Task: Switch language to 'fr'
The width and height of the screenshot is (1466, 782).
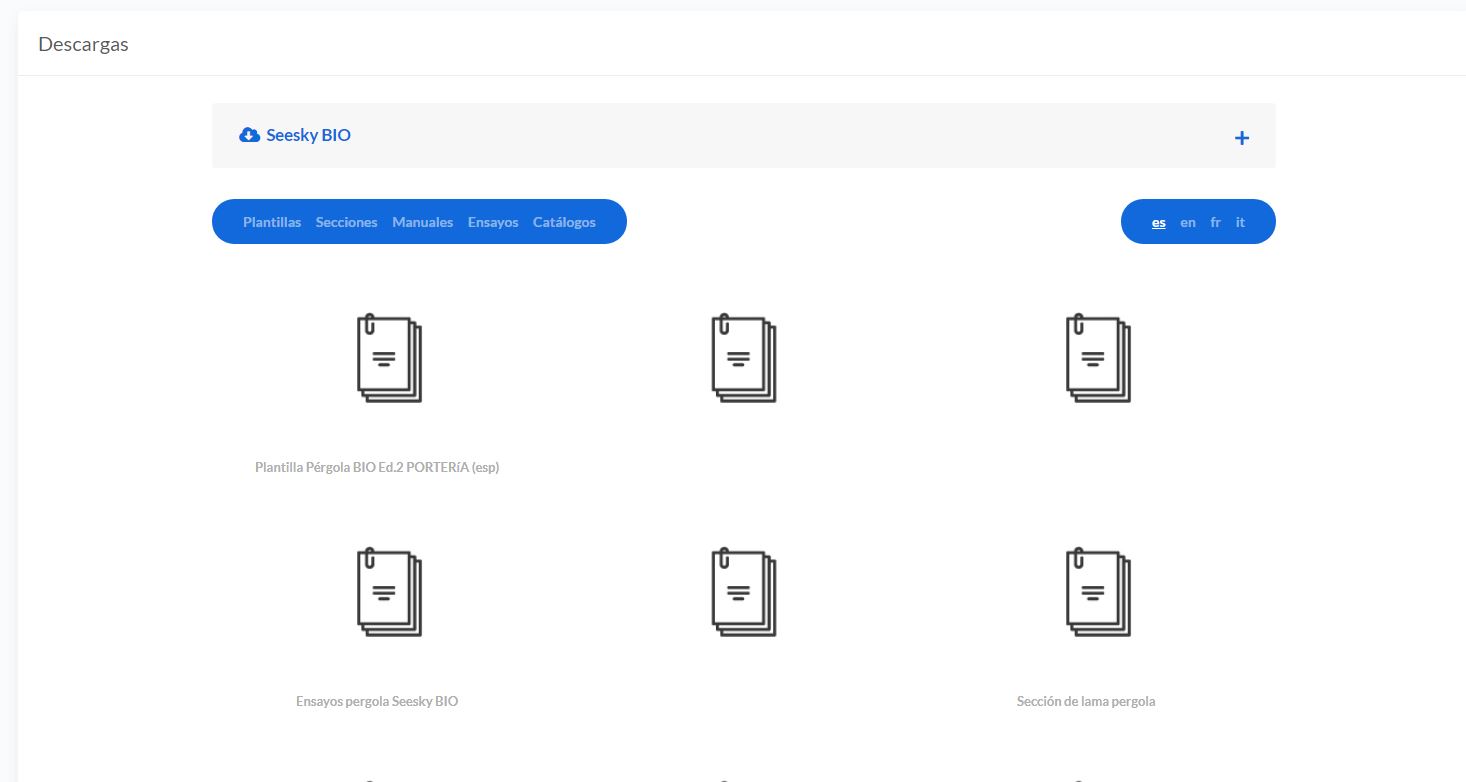Action: pyautogui.click(x=1216, y=222)
